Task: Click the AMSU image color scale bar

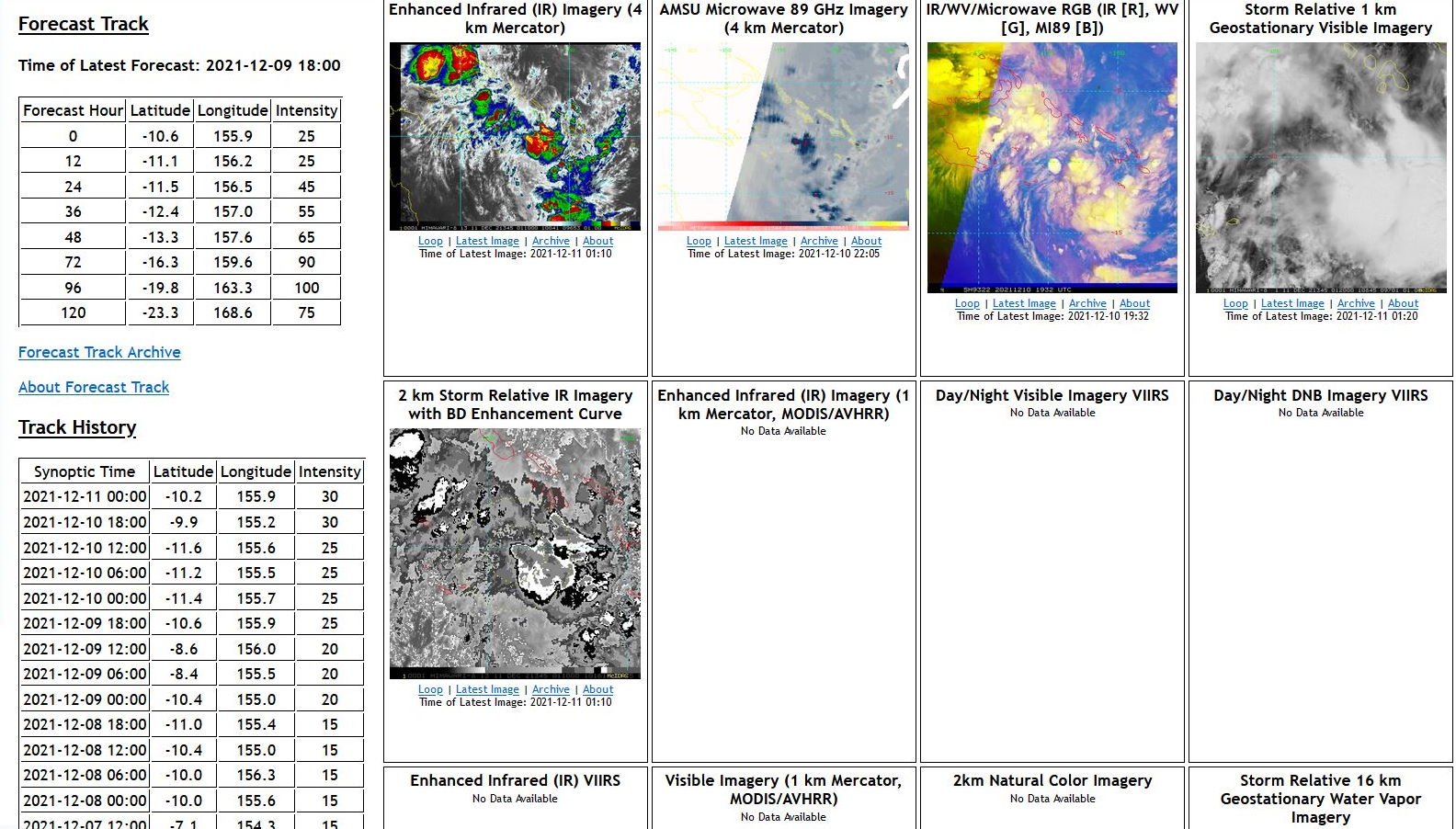Action: [783, 225]
